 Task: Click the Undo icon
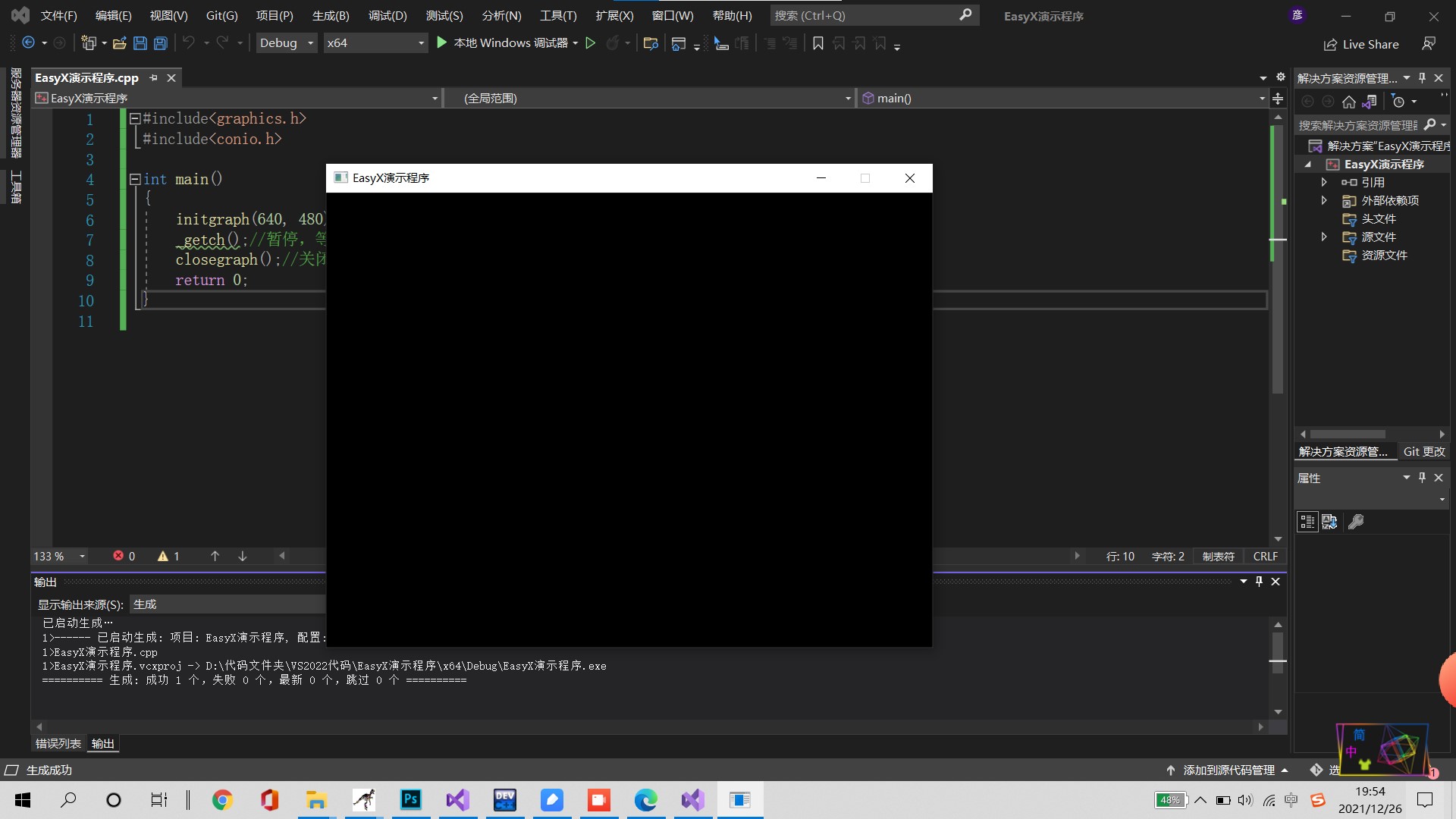pyautogui.click(x=189, y=42)
